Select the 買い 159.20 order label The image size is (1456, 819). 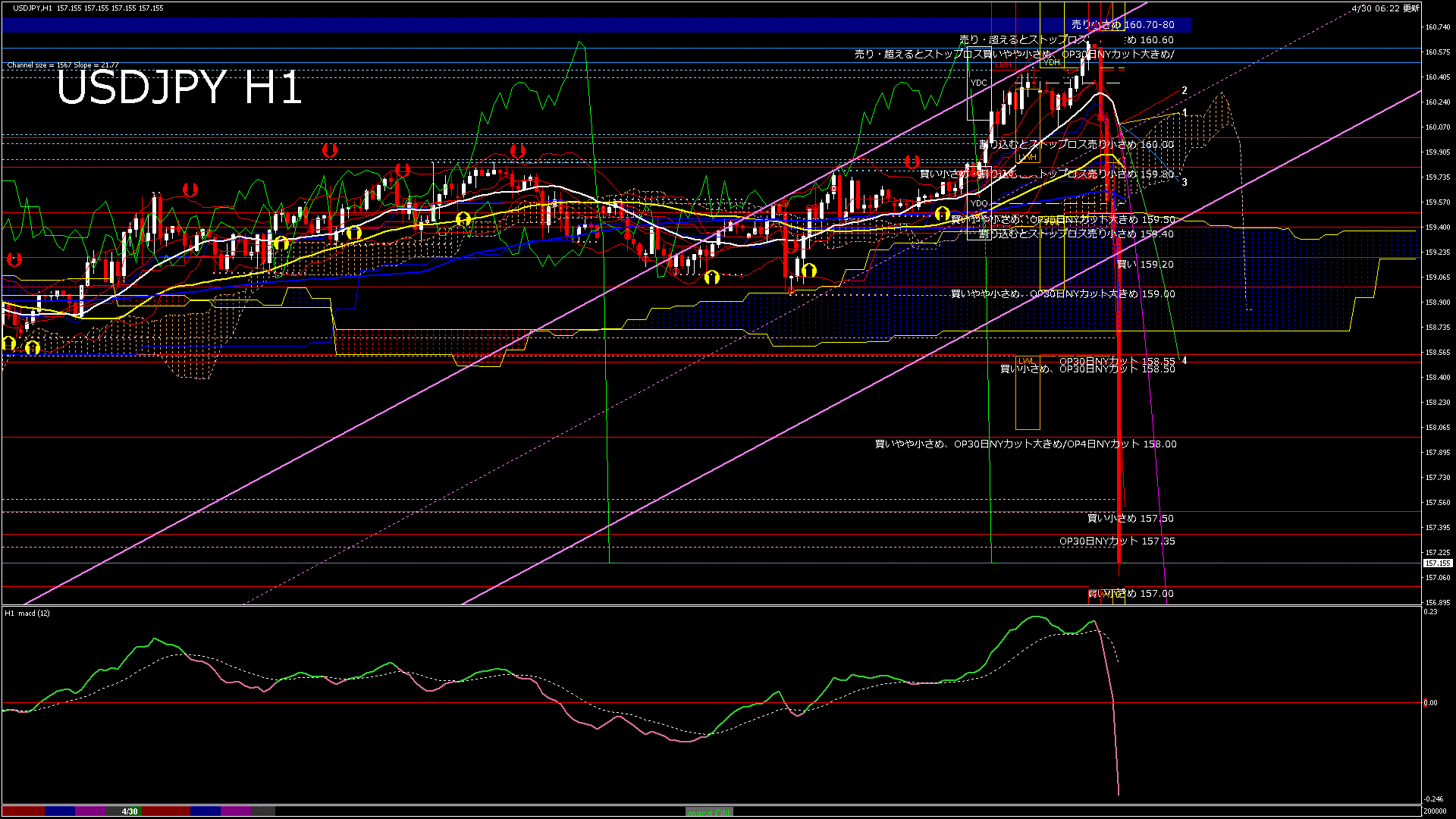tap(1145, 265)
